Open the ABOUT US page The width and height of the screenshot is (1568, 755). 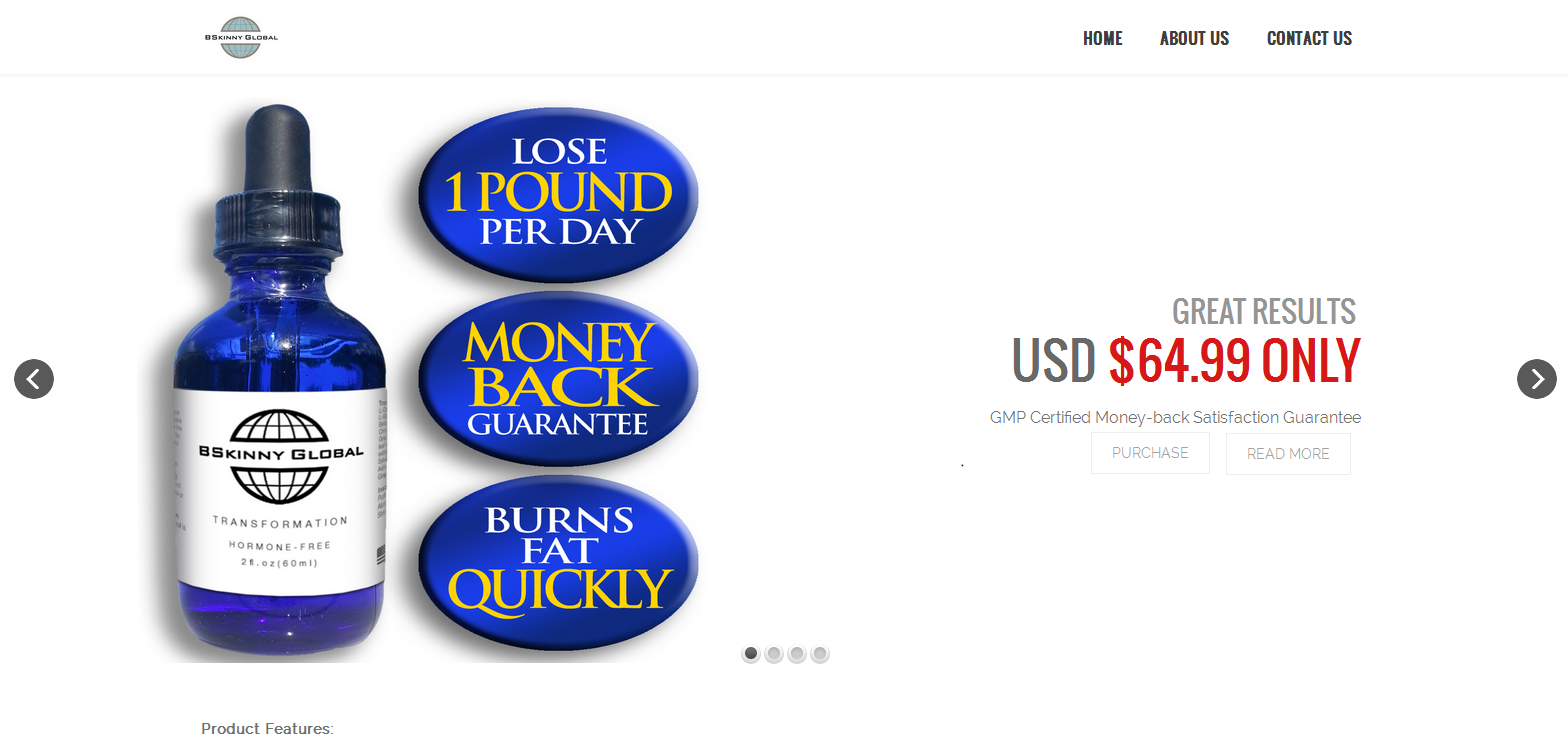(1194, 38)
